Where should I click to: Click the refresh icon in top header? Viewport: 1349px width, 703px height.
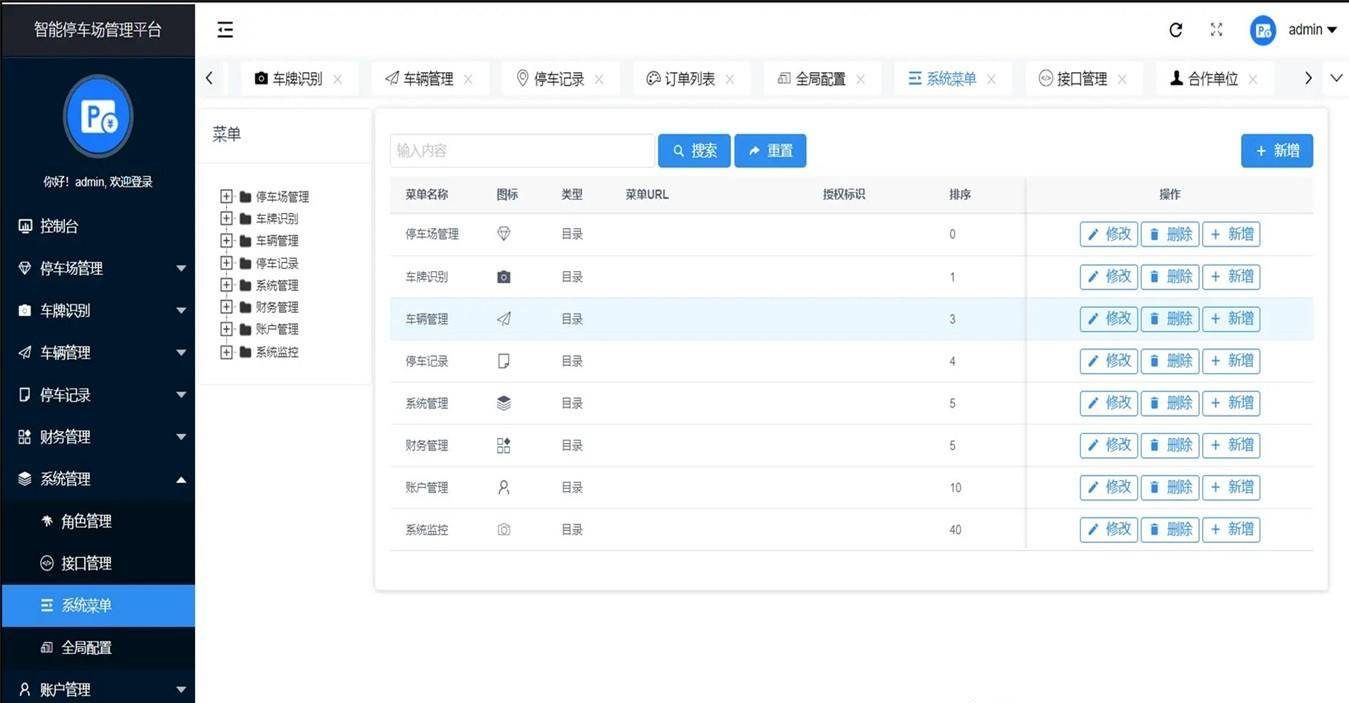(1176, 30)
